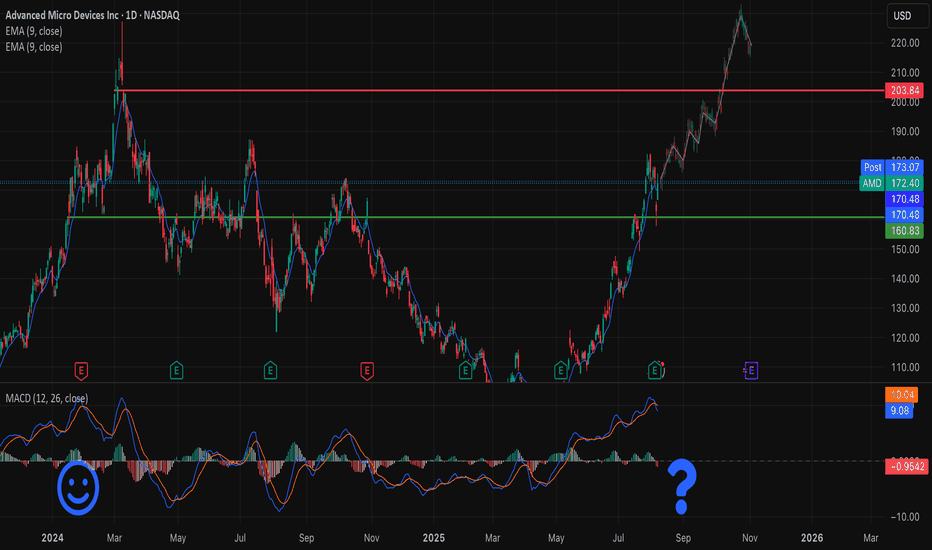Select the second EMA (9, close) legend entry
932x550 pixels.
click(x=34, y=46)
